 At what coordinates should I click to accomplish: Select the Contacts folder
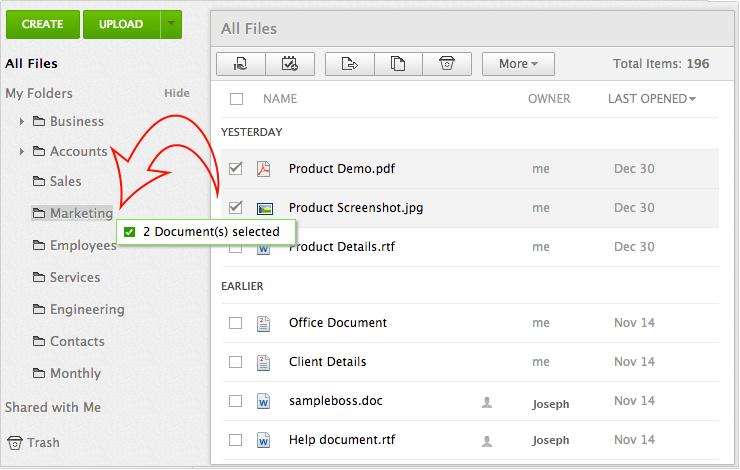click(77, 341)
